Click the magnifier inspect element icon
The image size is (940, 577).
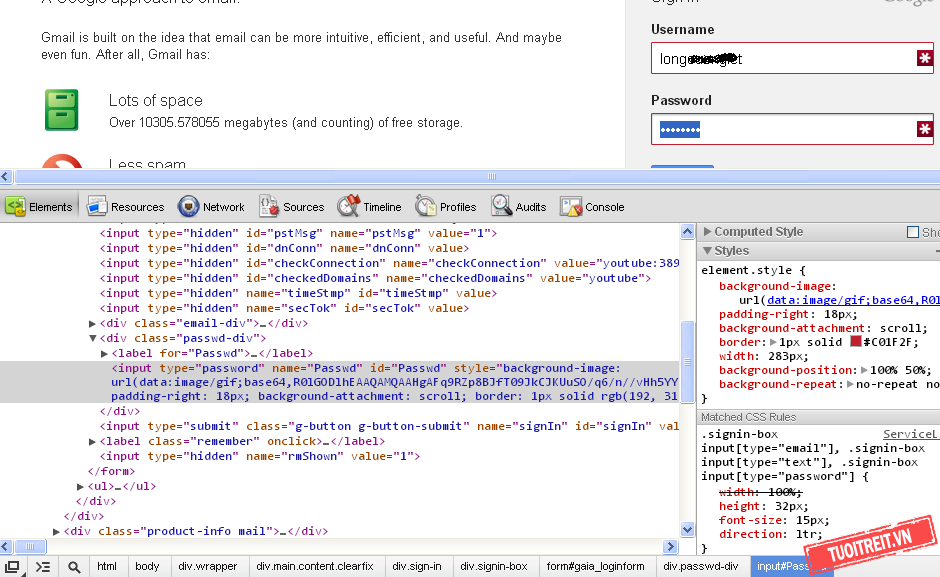[x=74, y=566]
